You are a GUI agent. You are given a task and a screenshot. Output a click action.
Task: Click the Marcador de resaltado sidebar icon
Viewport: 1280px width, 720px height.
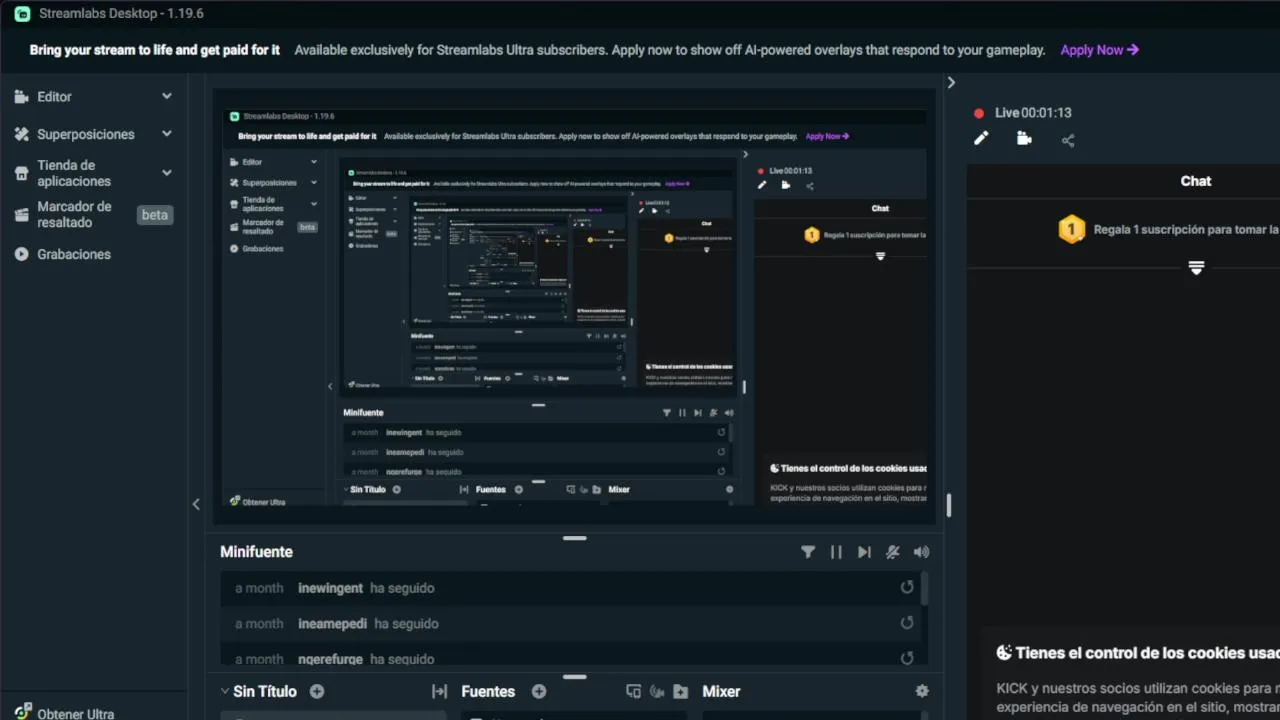click(x=21, y=214)
